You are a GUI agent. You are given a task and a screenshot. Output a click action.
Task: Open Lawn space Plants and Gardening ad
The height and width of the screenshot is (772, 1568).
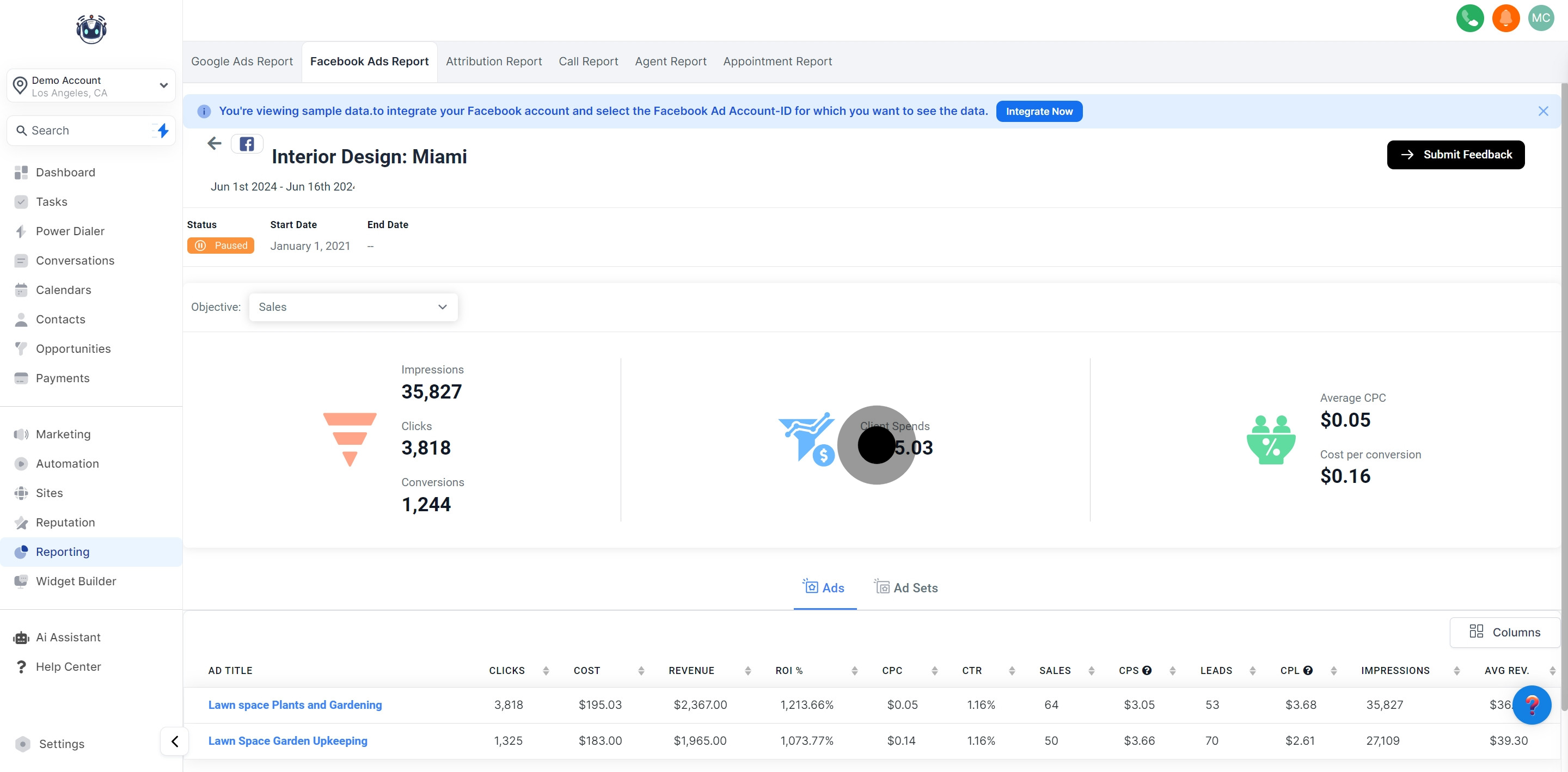(x=295, y=704)
